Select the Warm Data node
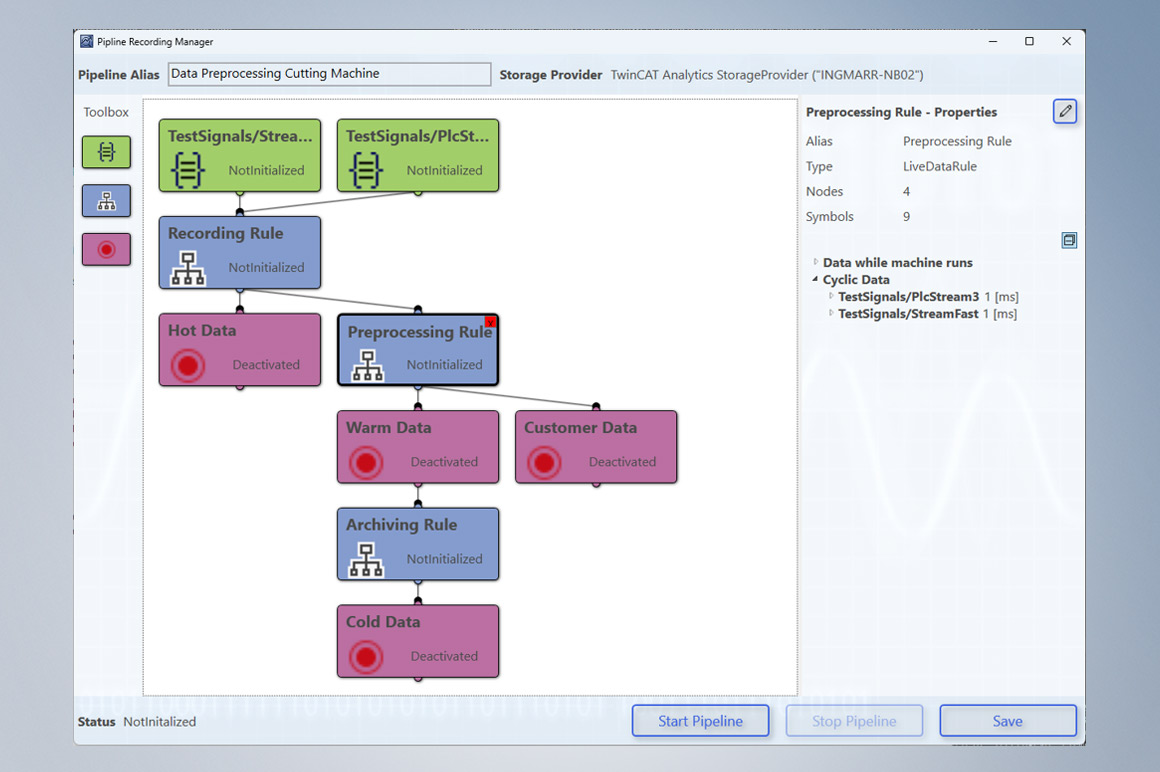1160x772 pixels. pyautogui.click(x=418, y=446)
